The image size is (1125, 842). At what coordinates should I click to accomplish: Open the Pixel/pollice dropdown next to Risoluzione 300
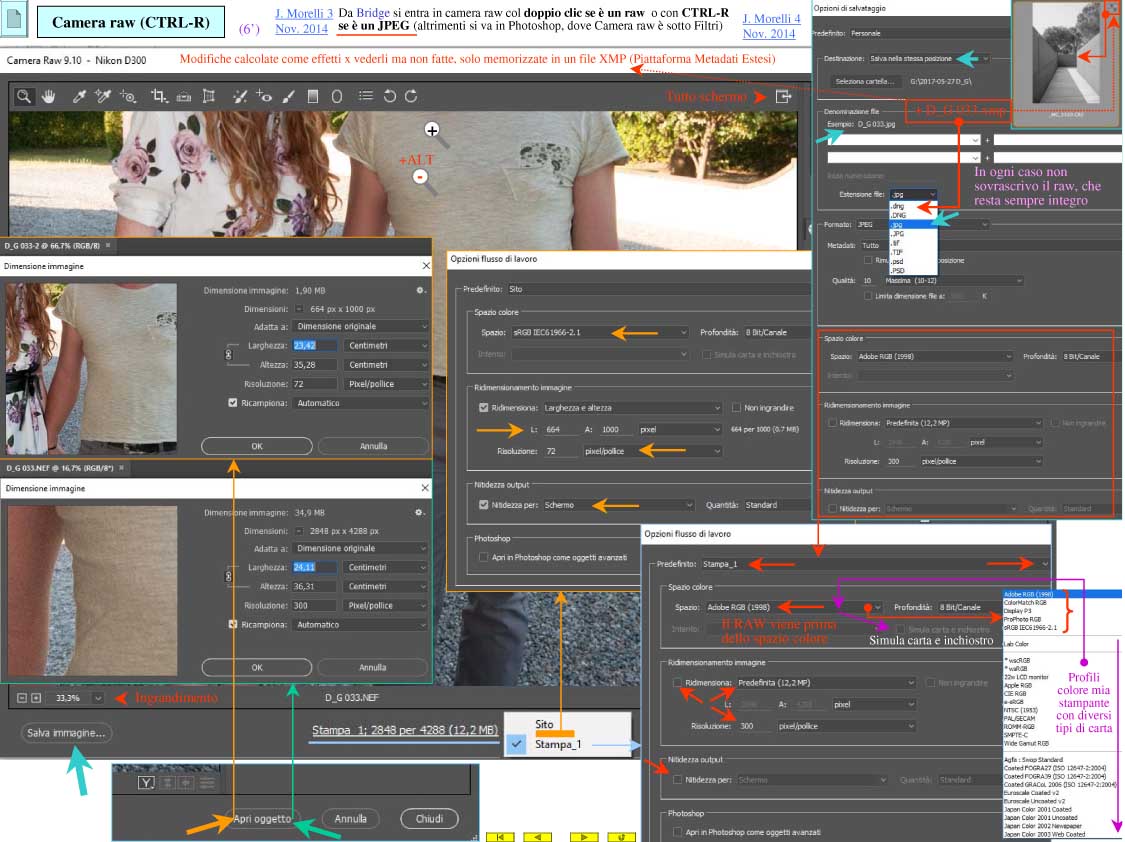pyautogui.click(x=387, y=605)
